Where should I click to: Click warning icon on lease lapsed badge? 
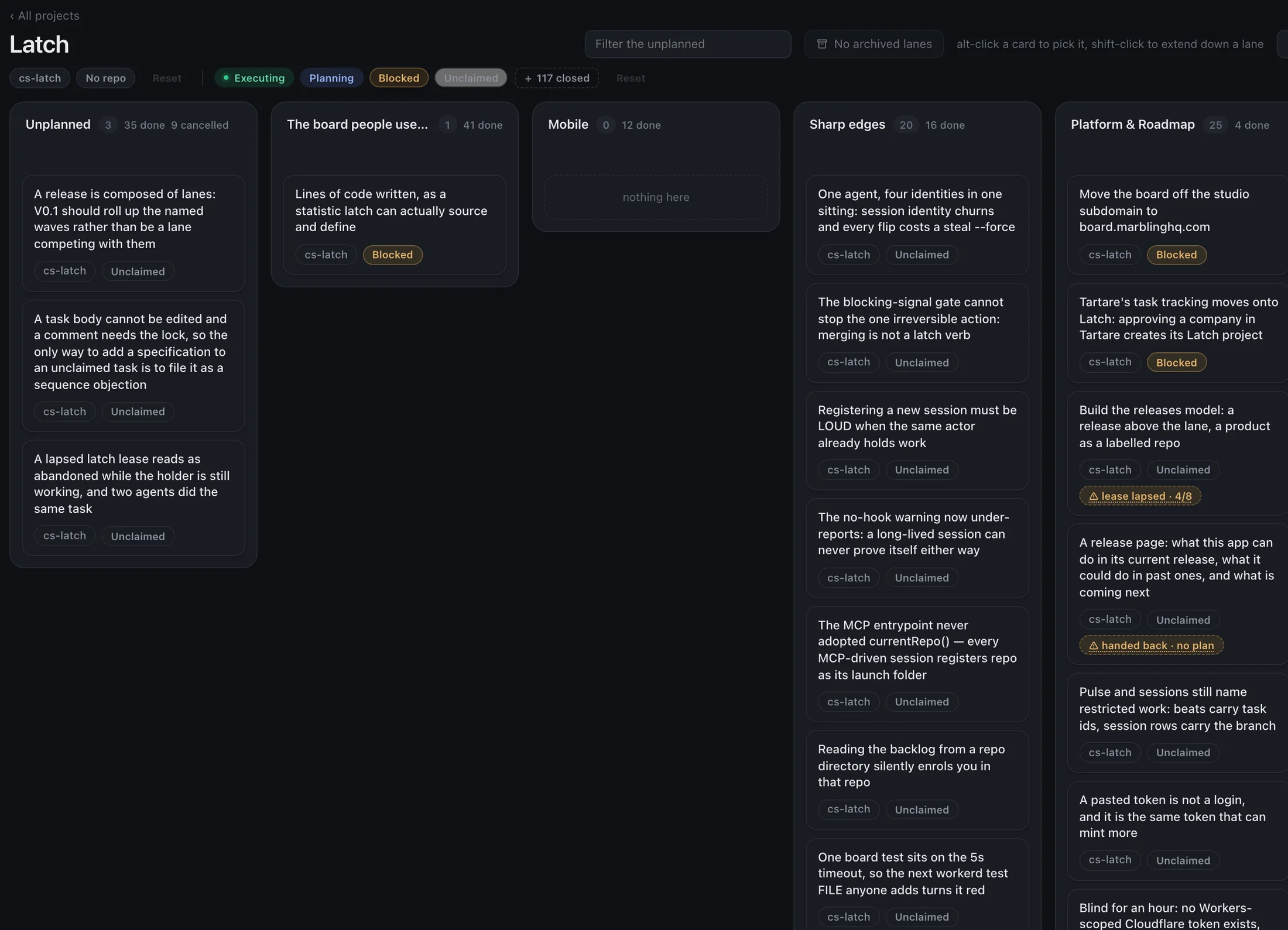pyautogui.click(x=1093, y=496)
